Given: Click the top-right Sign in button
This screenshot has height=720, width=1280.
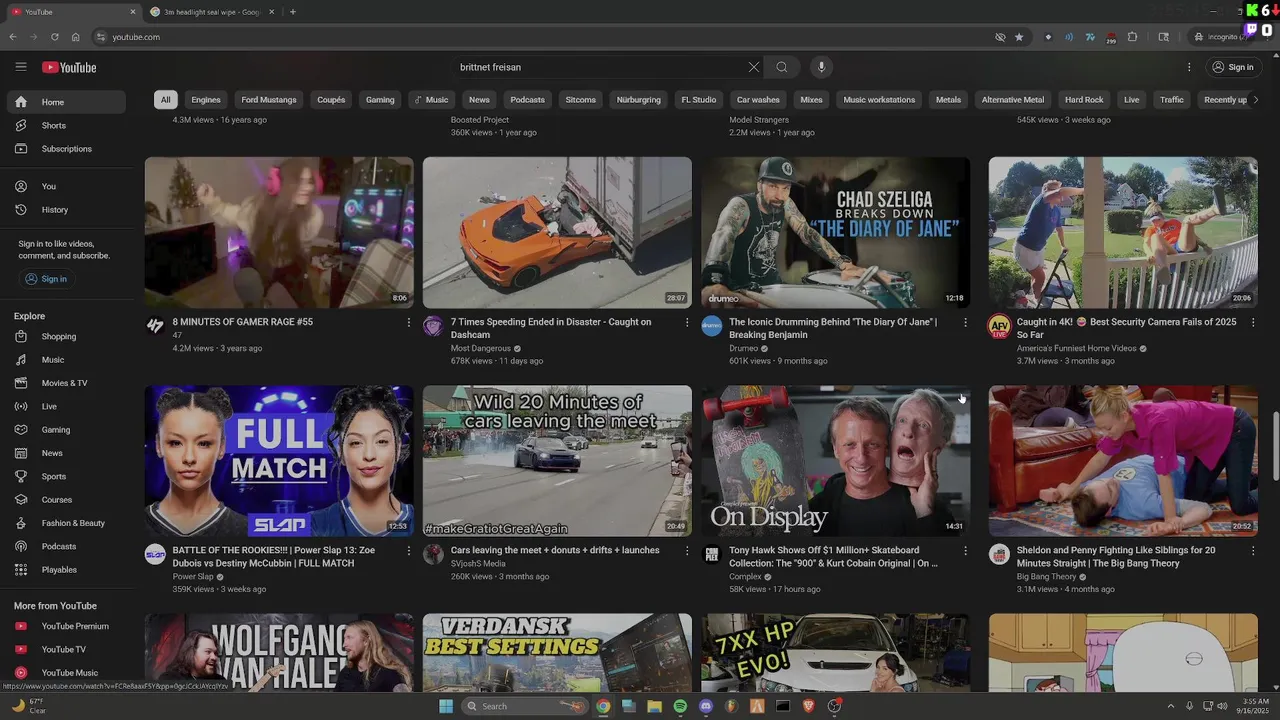Looking at the screenshot, I should (x=1232, y=67).
